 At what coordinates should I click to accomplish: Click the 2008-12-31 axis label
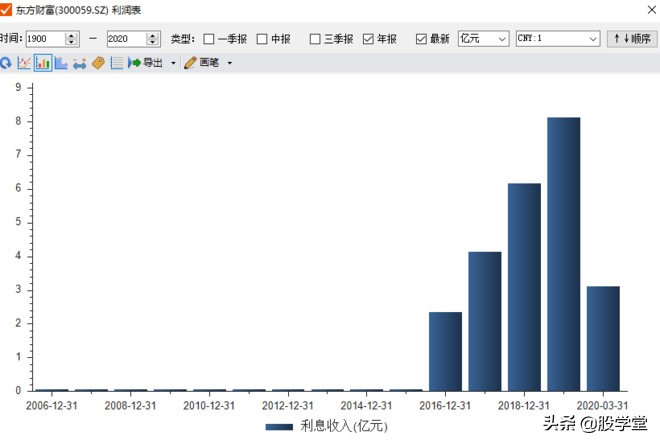[x=130, y=406]
